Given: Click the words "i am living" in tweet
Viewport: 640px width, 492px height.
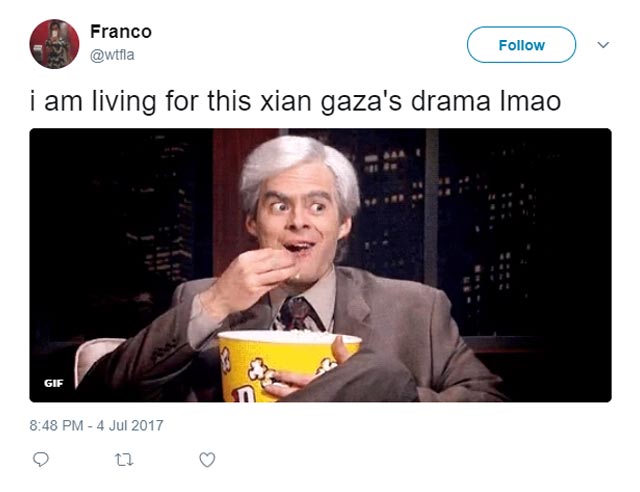Looking at the screenshot, I should point(93,101).
